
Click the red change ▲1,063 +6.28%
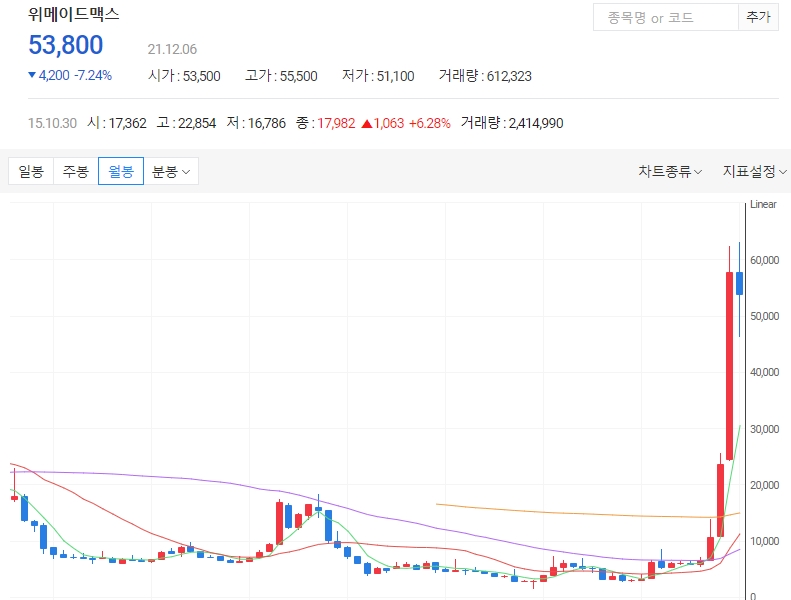tap(406, 123)
